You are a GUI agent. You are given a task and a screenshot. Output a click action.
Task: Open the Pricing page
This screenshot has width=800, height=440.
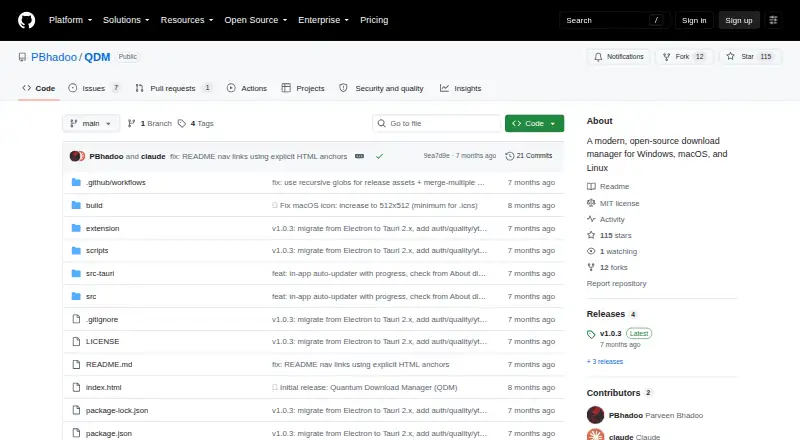pyautogui.click(x=374, y=20)
